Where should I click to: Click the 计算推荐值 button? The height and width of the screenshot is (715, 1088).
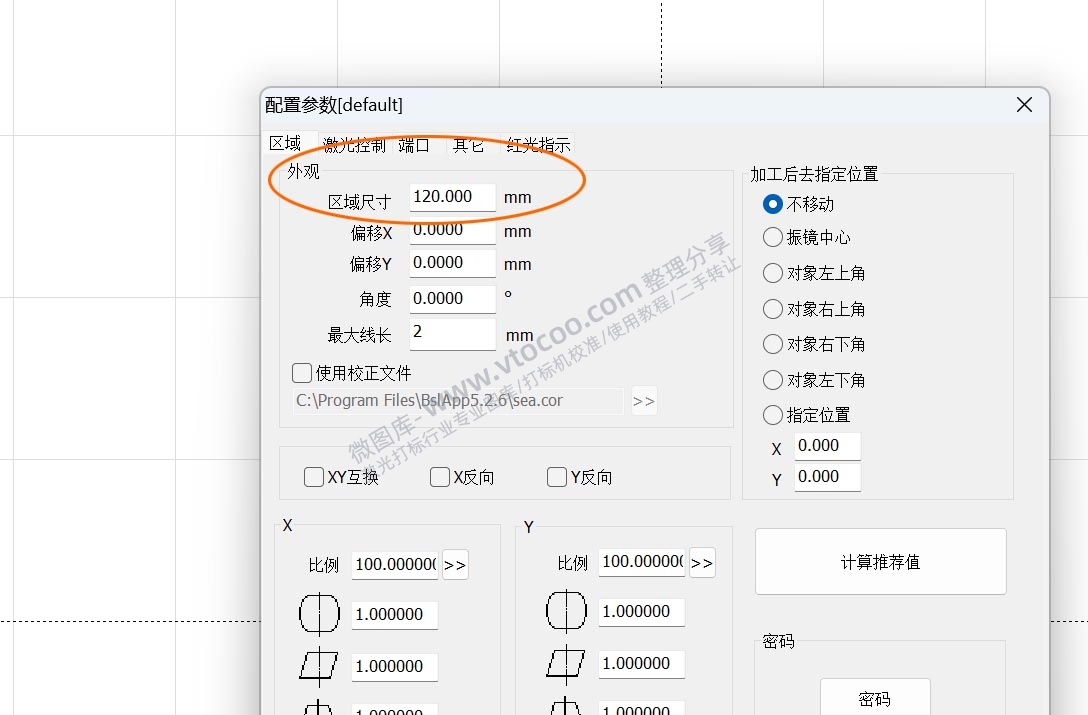coord(880,561)
